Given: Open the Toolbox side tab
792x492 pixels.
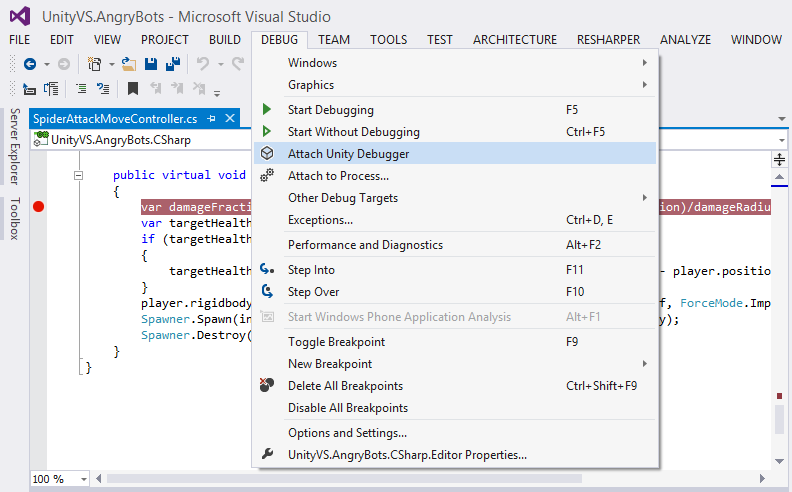Looking at the screenshot, I should (15, 219).
